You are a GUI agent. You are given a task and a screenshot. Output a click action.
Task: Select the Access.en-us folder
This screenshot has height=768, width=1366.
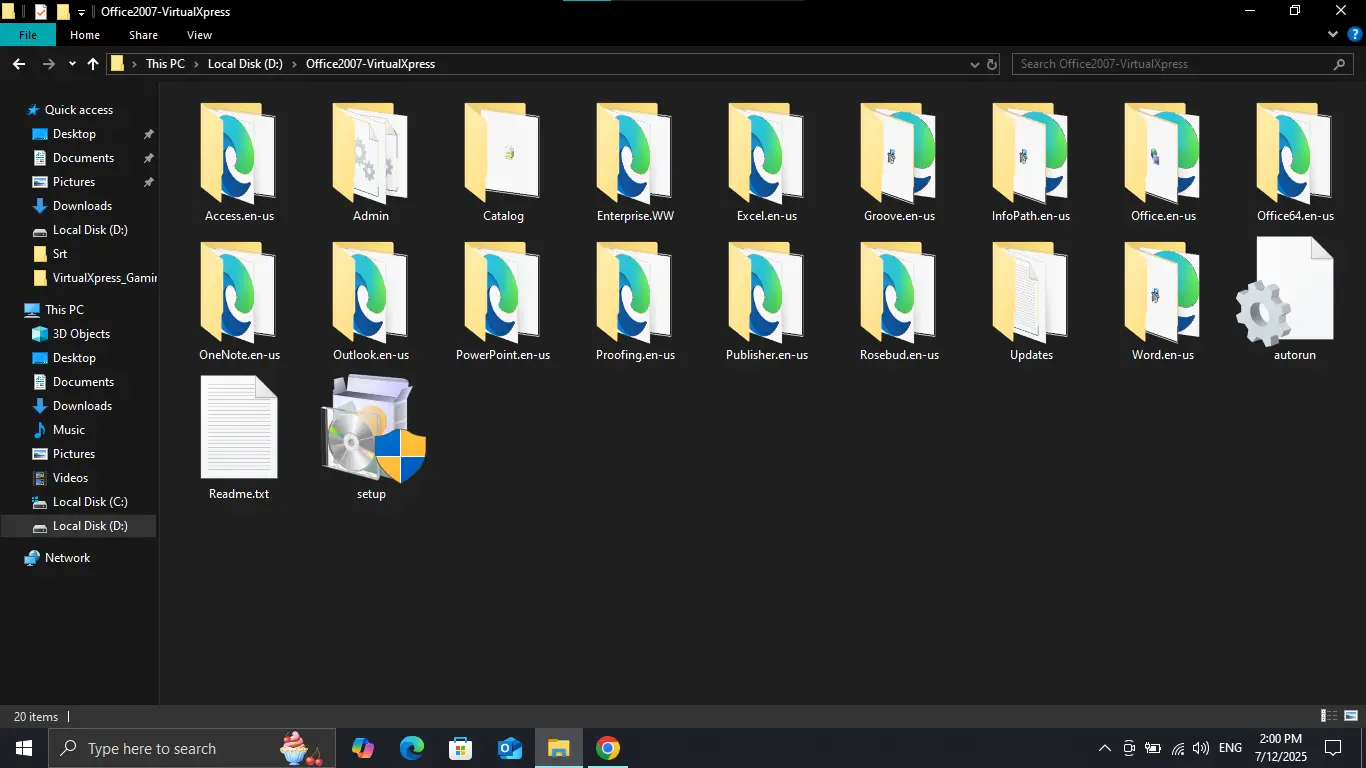coord(239,163)
